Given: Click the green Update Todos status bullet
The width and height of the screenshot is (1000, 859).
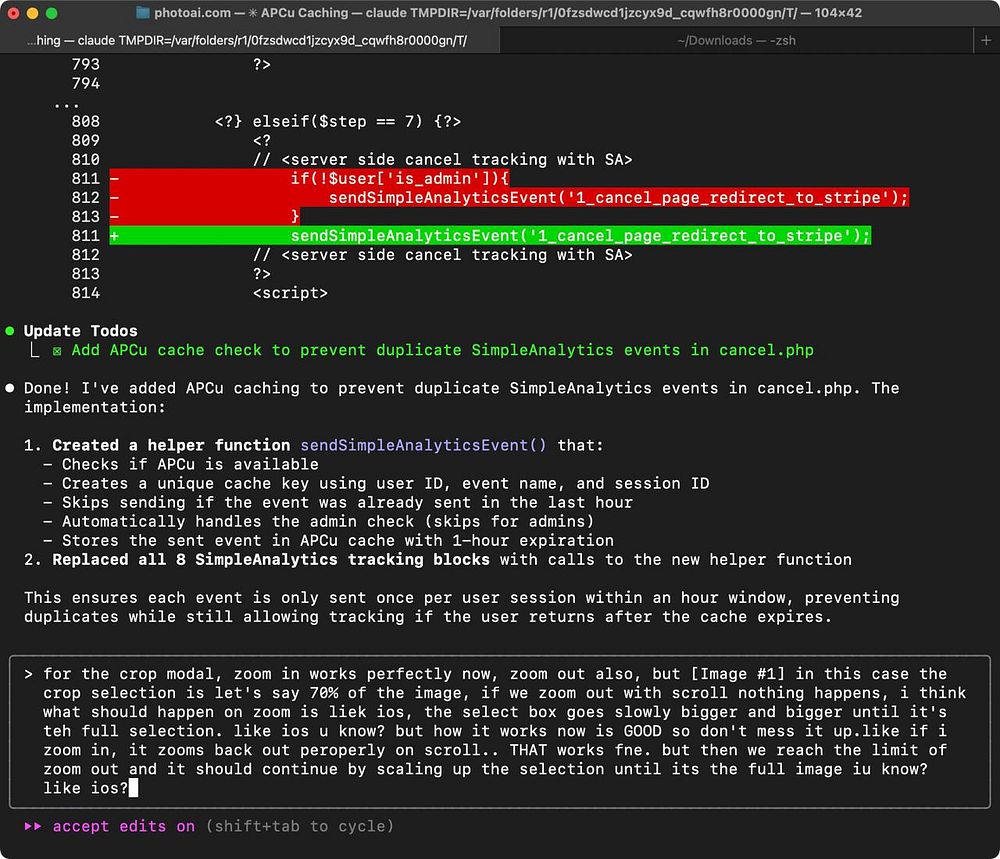Looking at the screenshot, I should click(x=10, y=331).
